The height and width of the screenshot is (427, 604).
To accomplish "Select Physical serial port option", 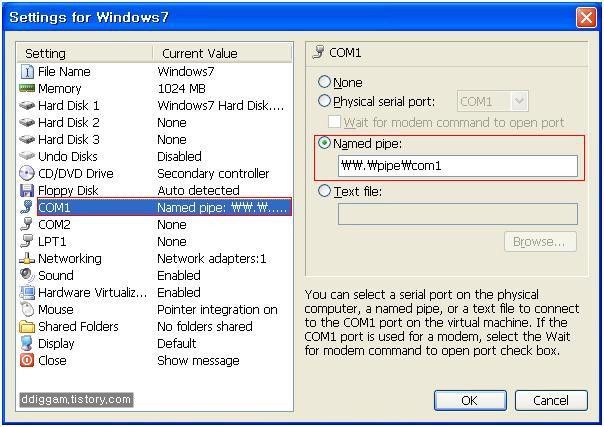I will pyautogui.click(x=324, y=101).
